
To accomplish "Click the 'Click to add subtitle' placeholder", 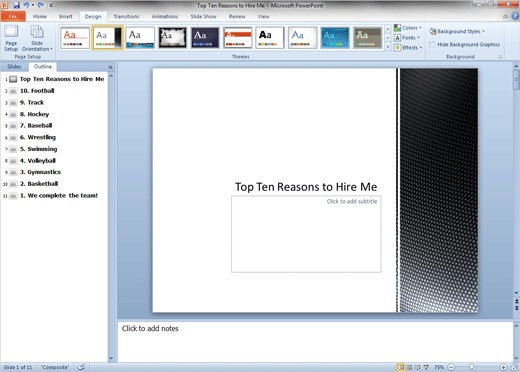I will [306, 234].
